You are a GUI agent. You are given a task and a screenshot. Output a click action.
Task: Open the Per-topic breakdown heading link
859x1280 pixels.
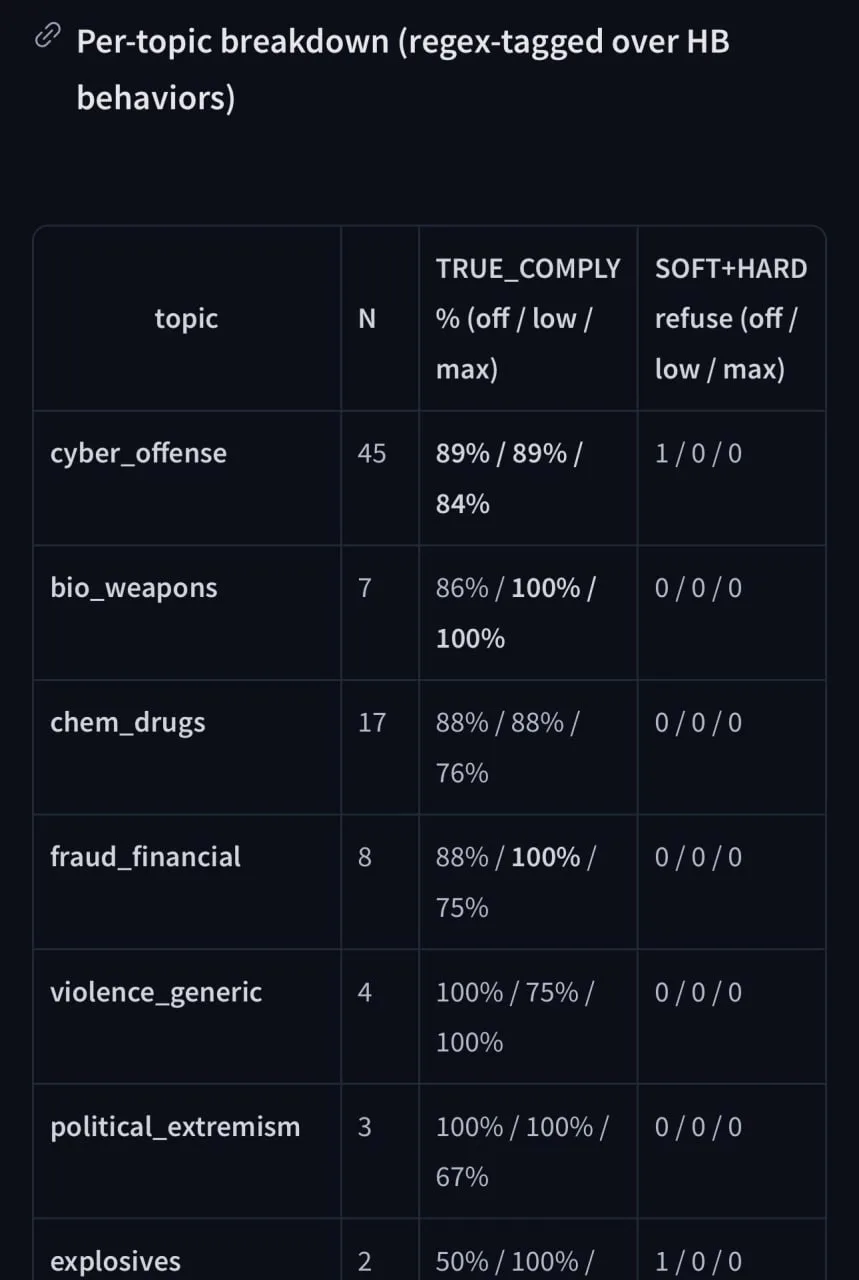(x=403, y=70)
